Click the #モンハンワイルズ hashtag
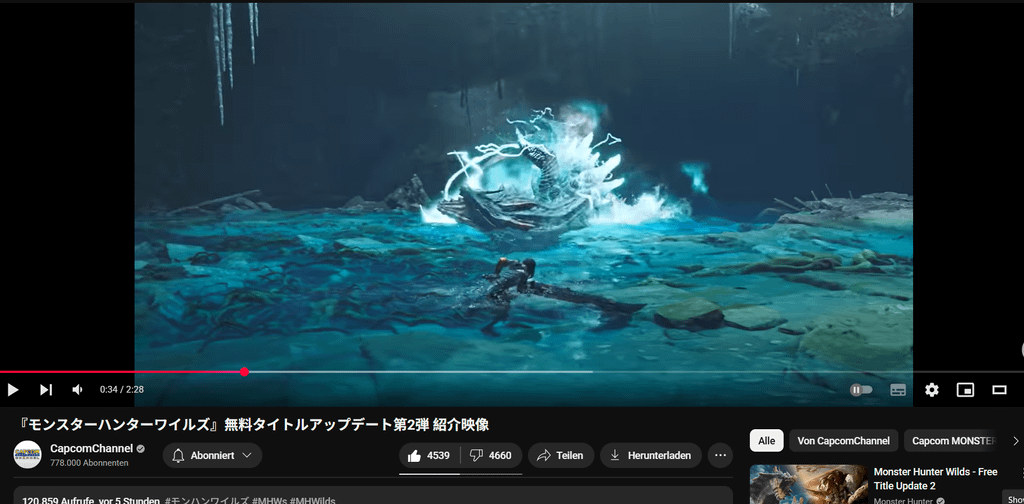 206,501
